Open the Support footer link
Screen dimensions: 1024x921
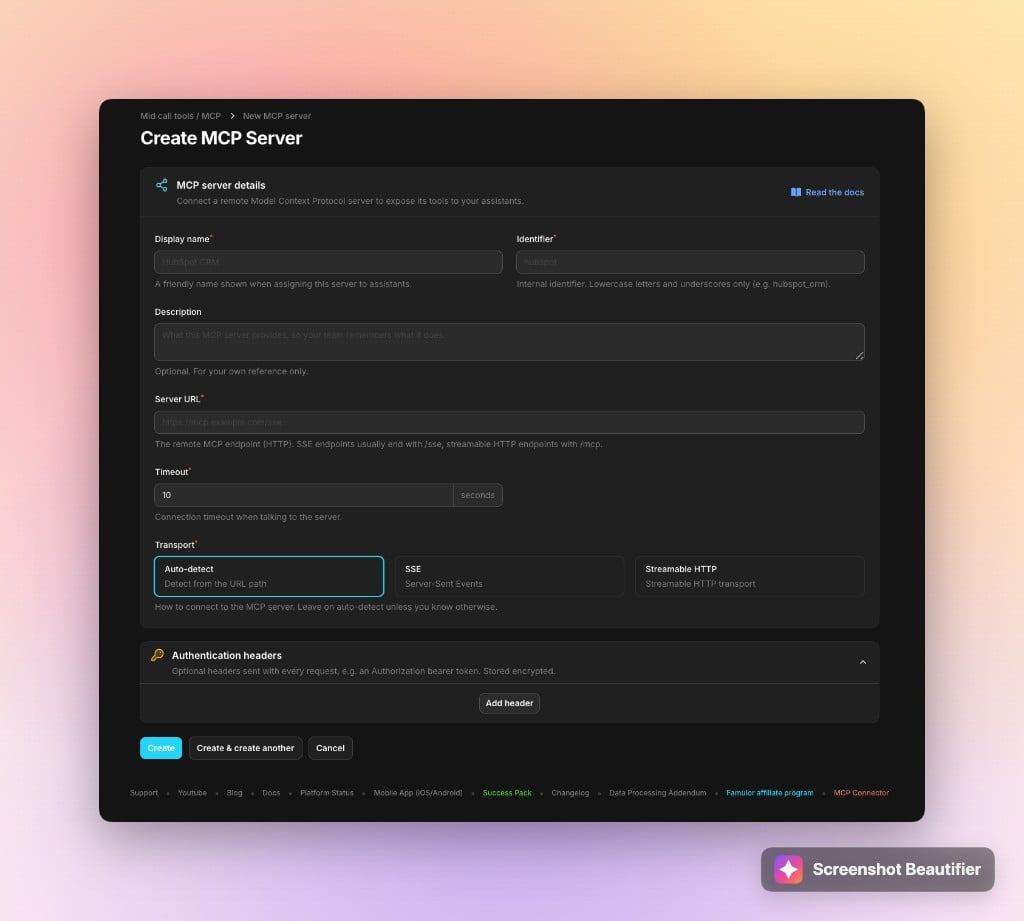144,793
